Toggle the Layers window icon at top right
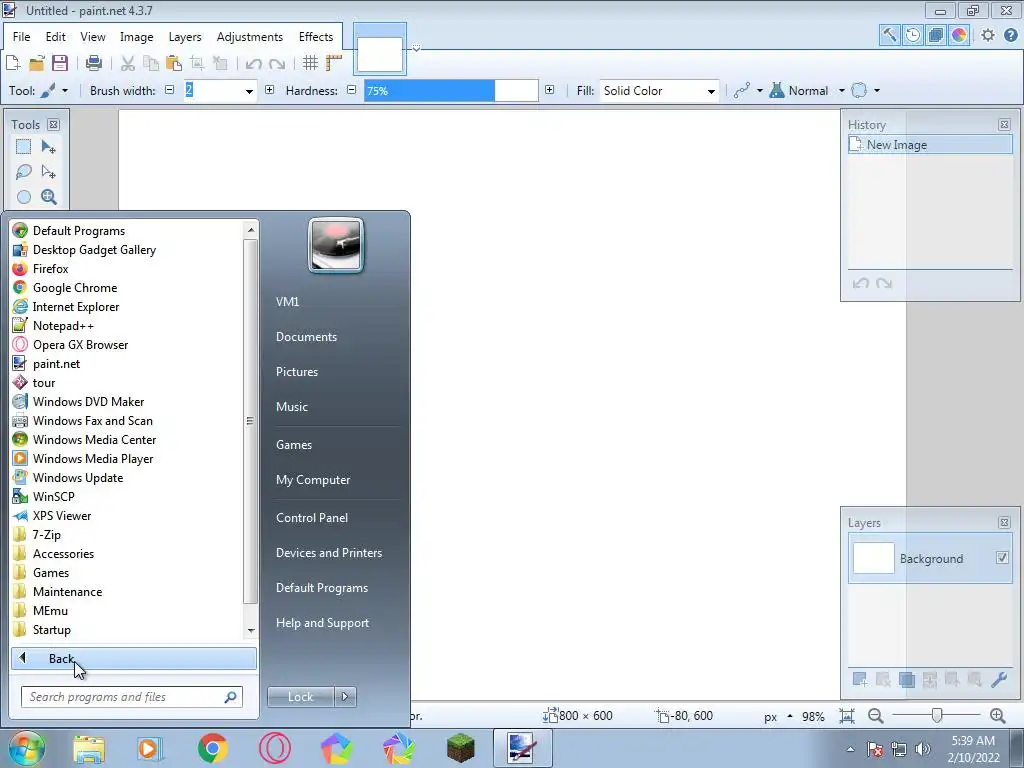Image resolution: width=1024 pixels, height=768 pixels. [936, 35]
